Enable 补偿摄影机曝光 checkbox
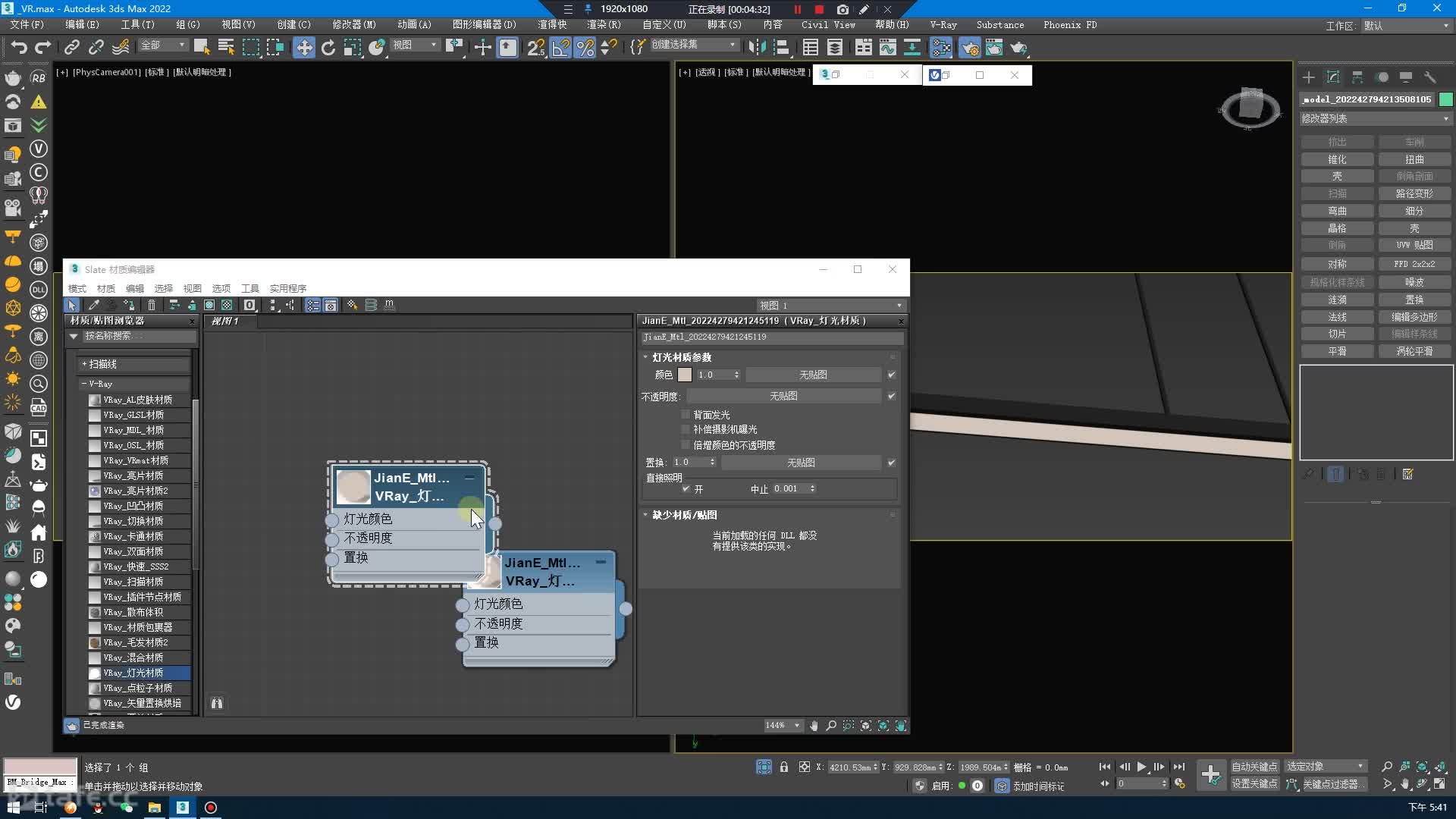Screen dimensions: 1456x819 click(x=686, y=429)
